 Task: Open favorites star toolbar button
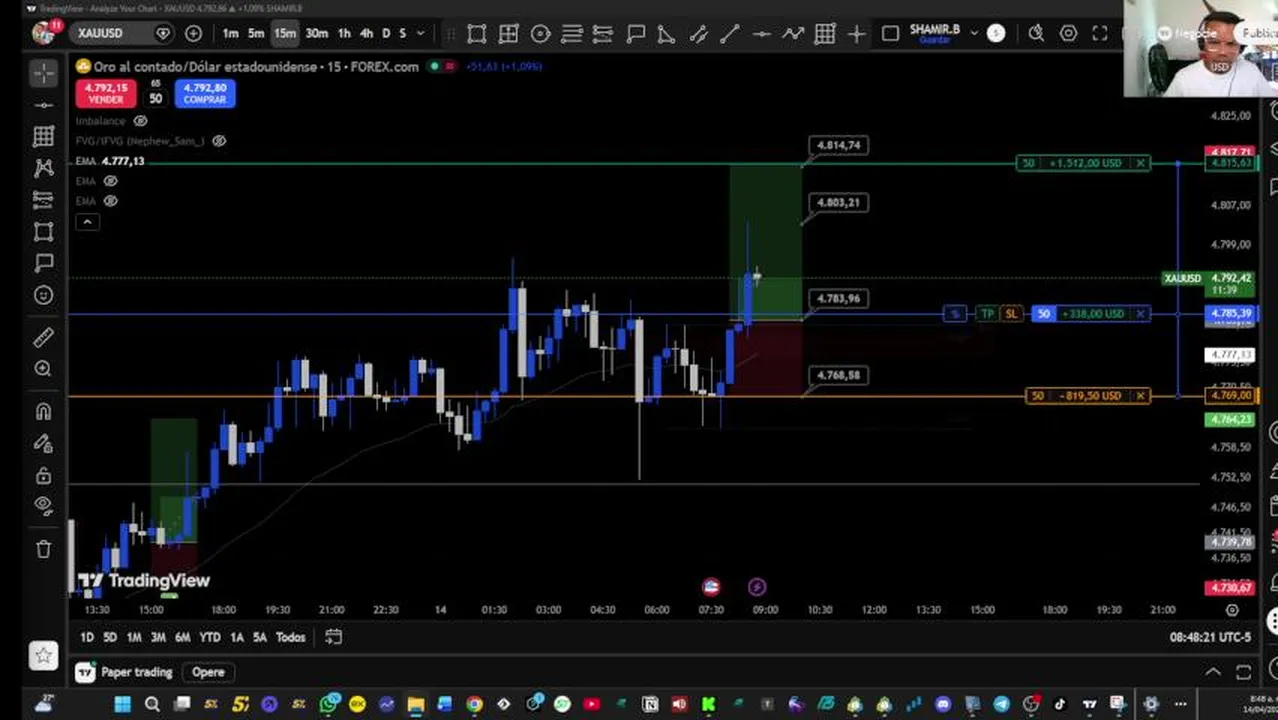43,656
